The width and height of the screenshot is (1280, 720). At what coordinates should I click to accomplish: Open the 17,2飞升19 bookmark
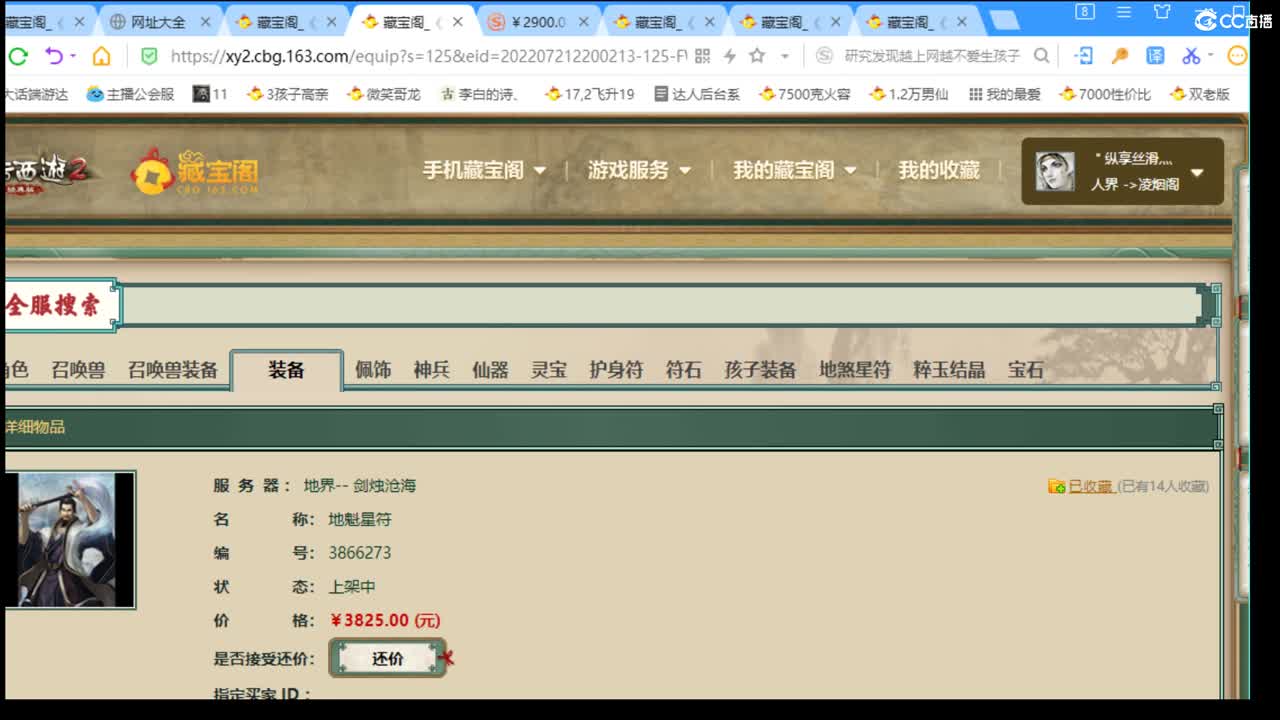click(x=590, y=94)
